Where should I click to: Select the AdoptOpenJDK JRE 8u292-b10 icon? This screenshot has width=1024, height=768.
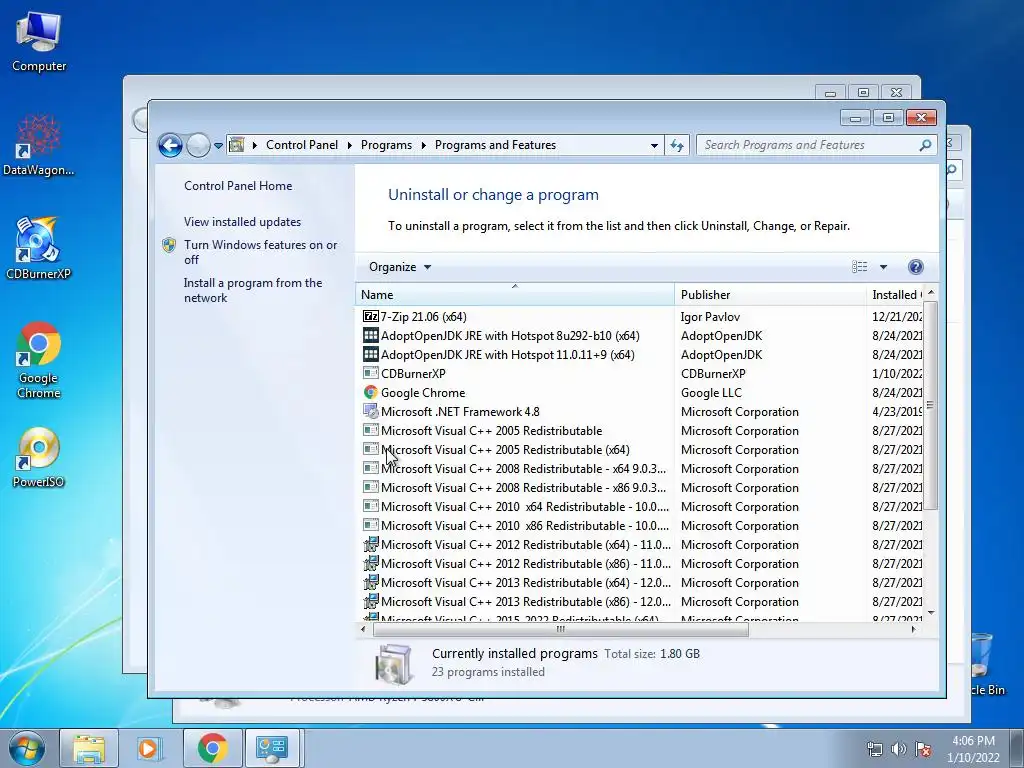tap(370, 336)
